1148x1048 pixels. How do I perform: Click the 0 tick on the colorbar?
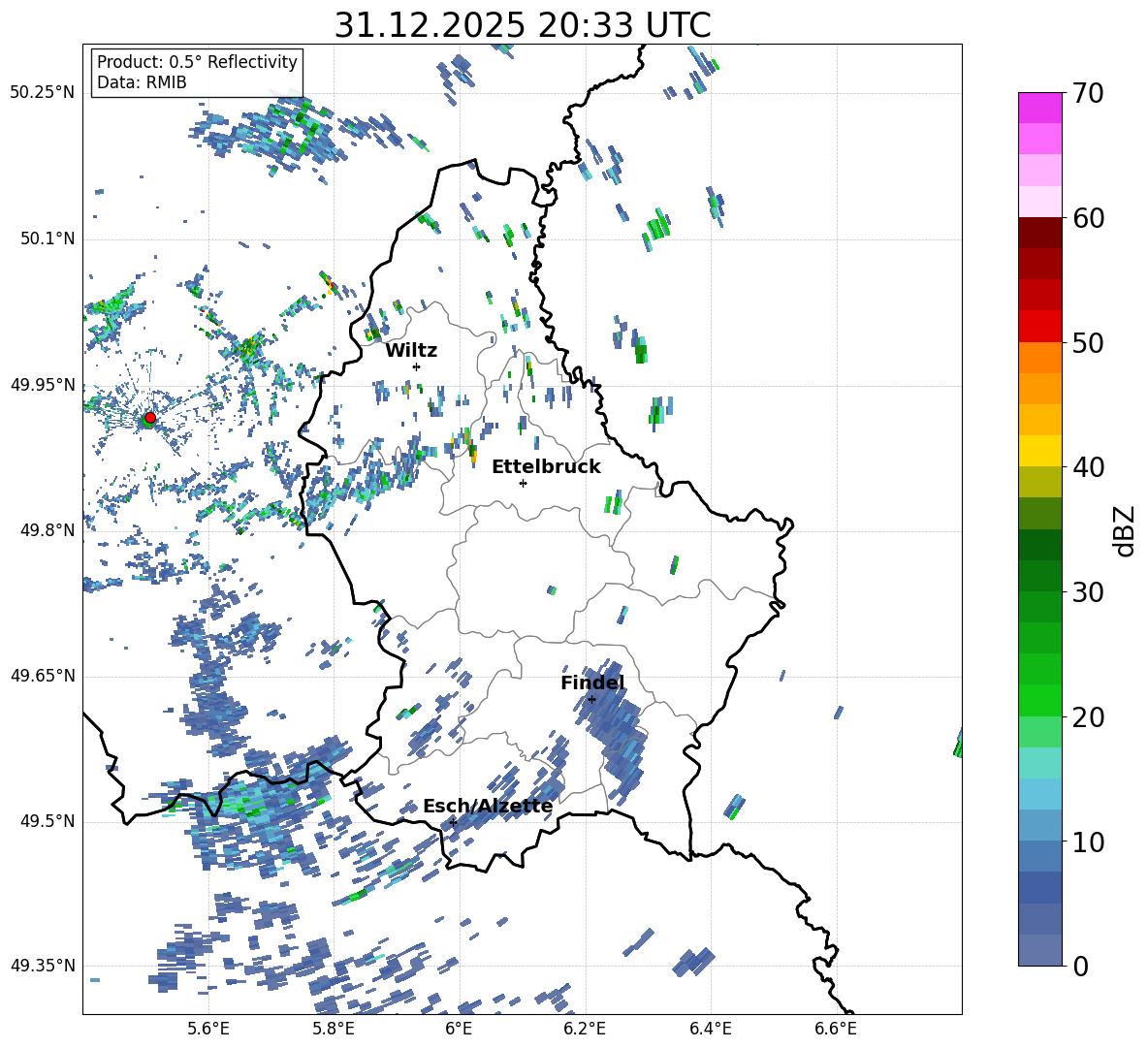1080,966
